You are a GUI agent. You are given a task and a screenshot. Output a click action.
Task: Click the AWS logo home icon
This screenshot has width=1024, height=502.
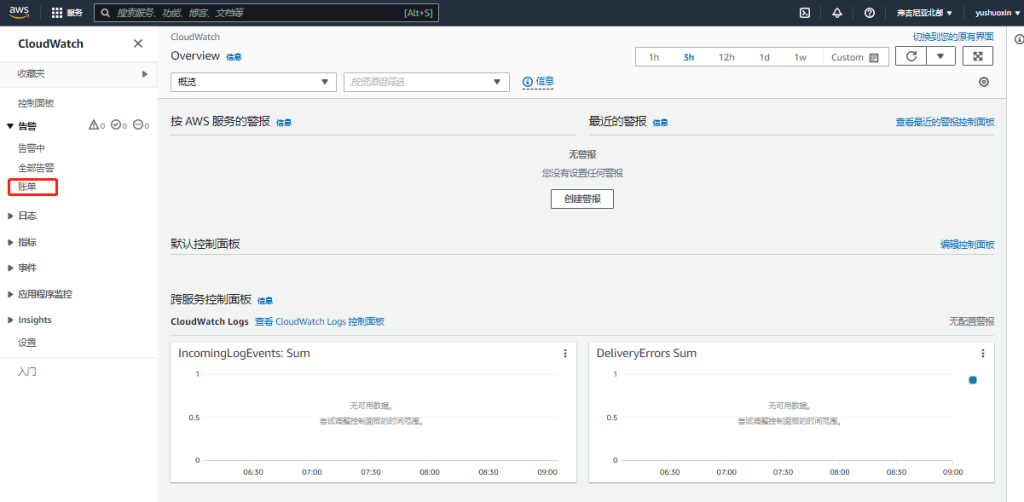[22, 13]
